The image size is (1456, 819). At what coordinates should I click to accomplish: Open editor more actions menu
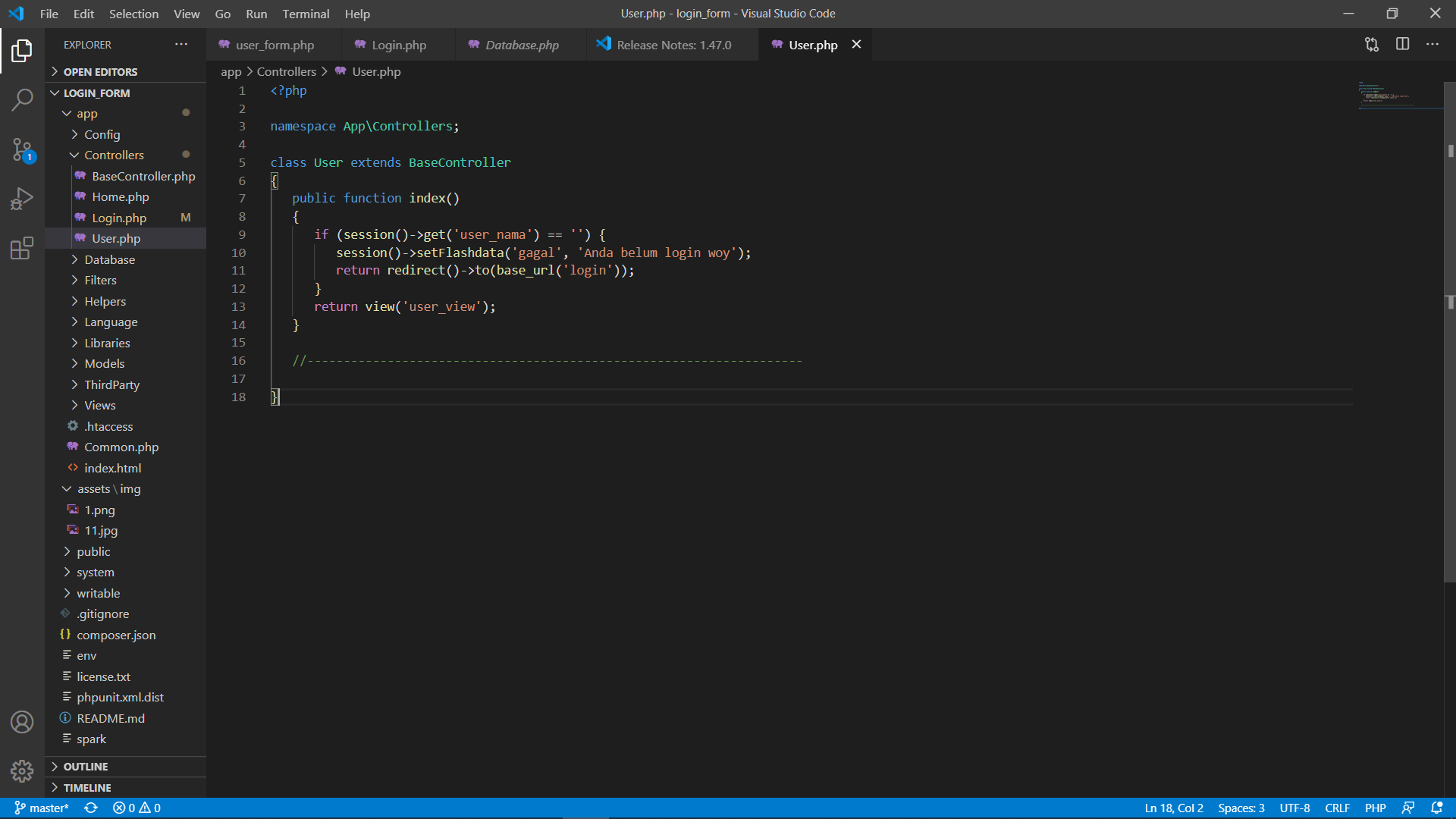point(1432,45)
